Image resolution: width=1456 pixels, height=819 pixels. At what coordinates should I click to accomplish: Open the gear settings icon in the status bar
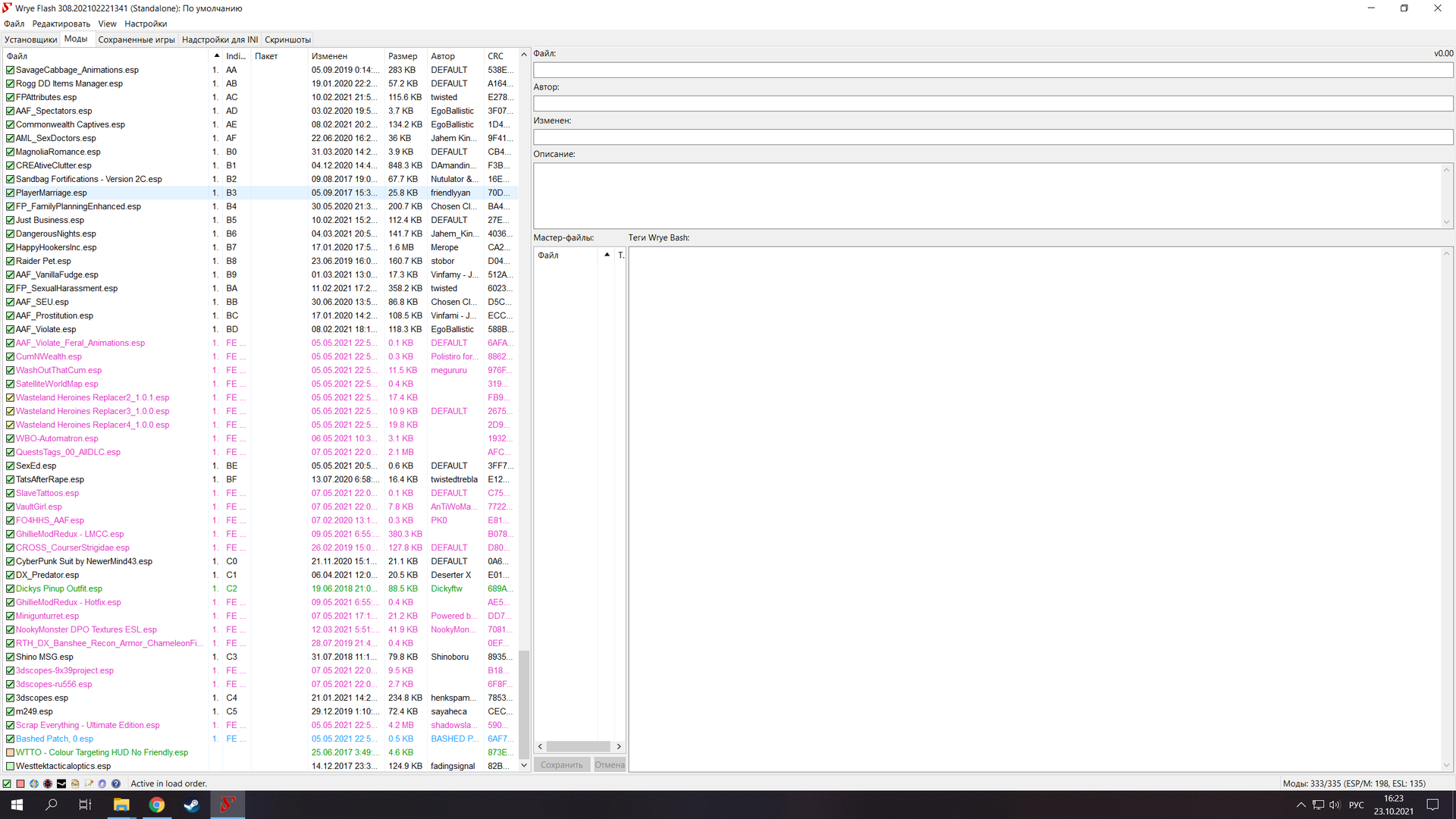click(102, 783)
